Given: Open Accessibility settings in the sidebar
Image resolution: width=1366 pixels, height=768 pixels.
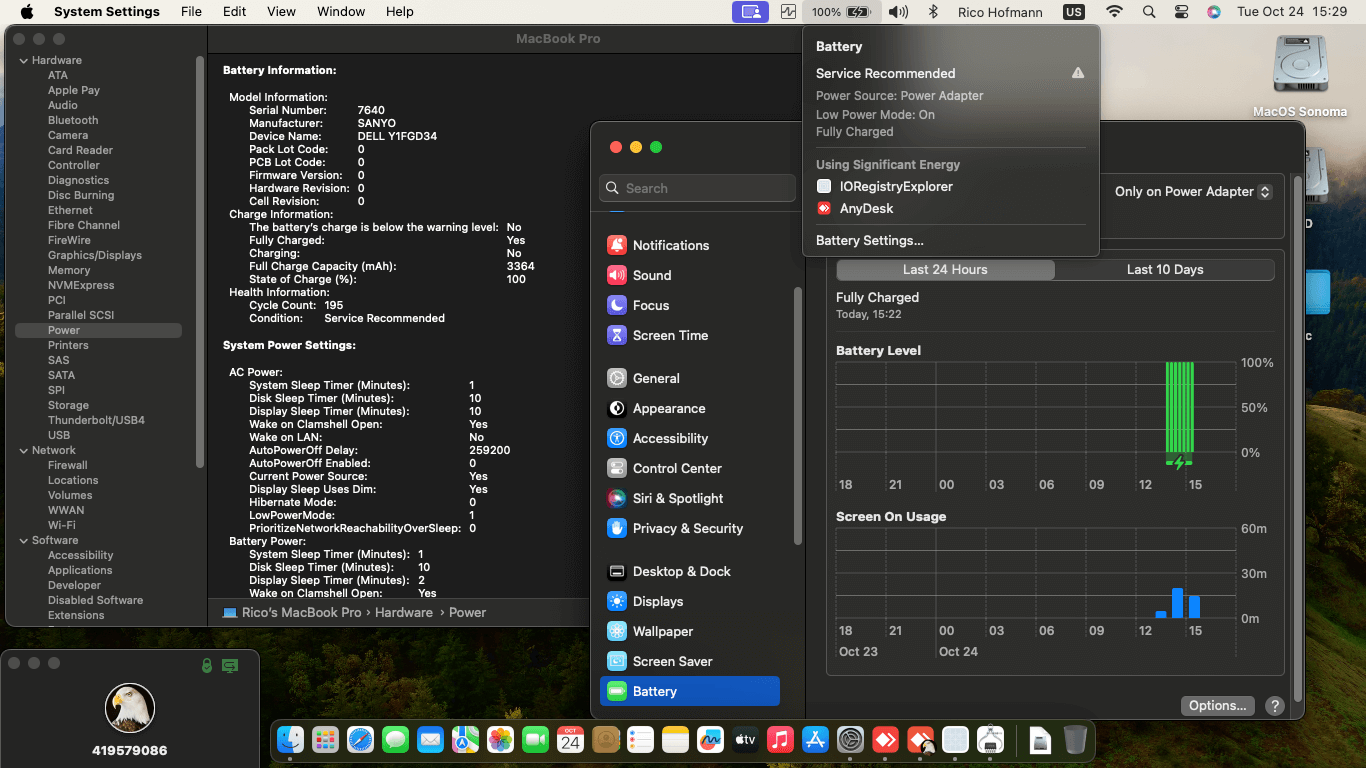Looking at the screenshot, I should tap(669, 438).
